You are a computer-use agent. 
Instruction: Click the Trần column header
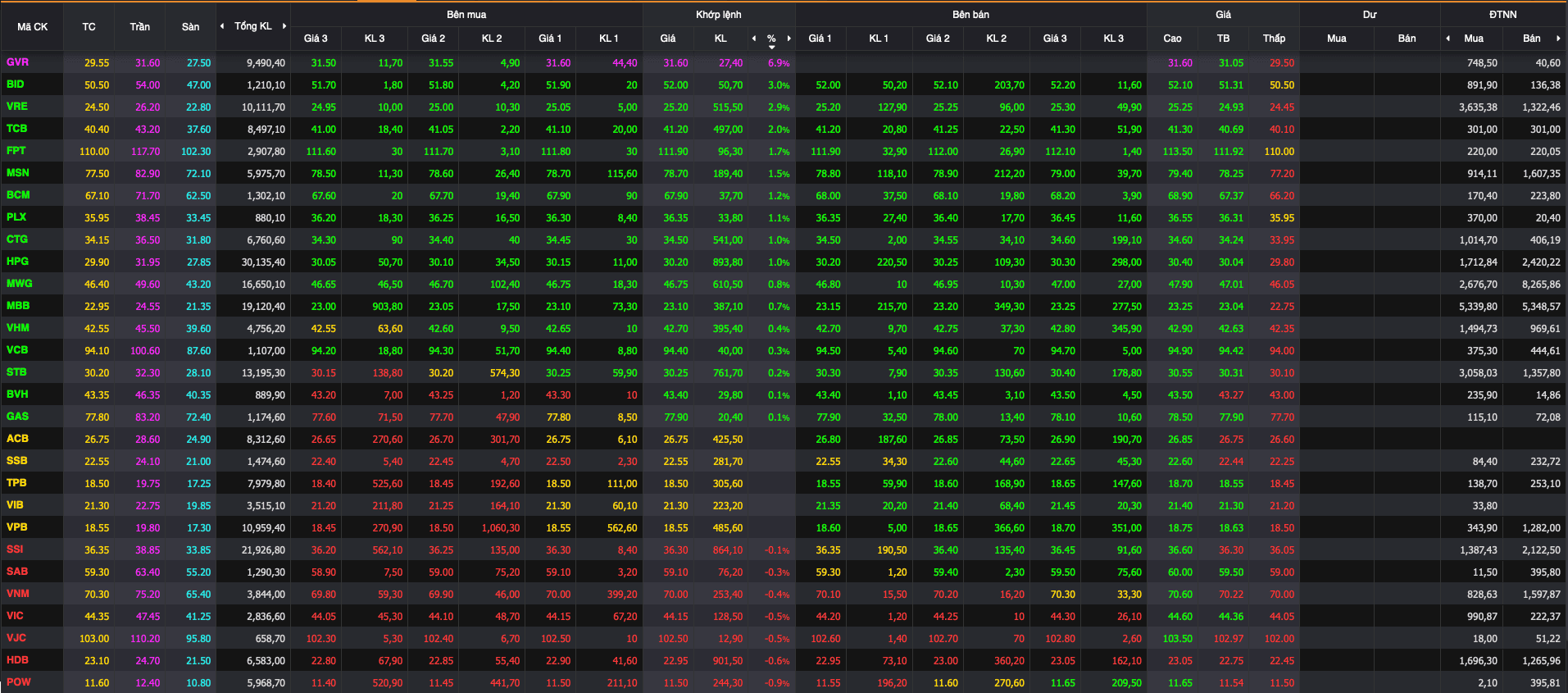coord(139,26)
